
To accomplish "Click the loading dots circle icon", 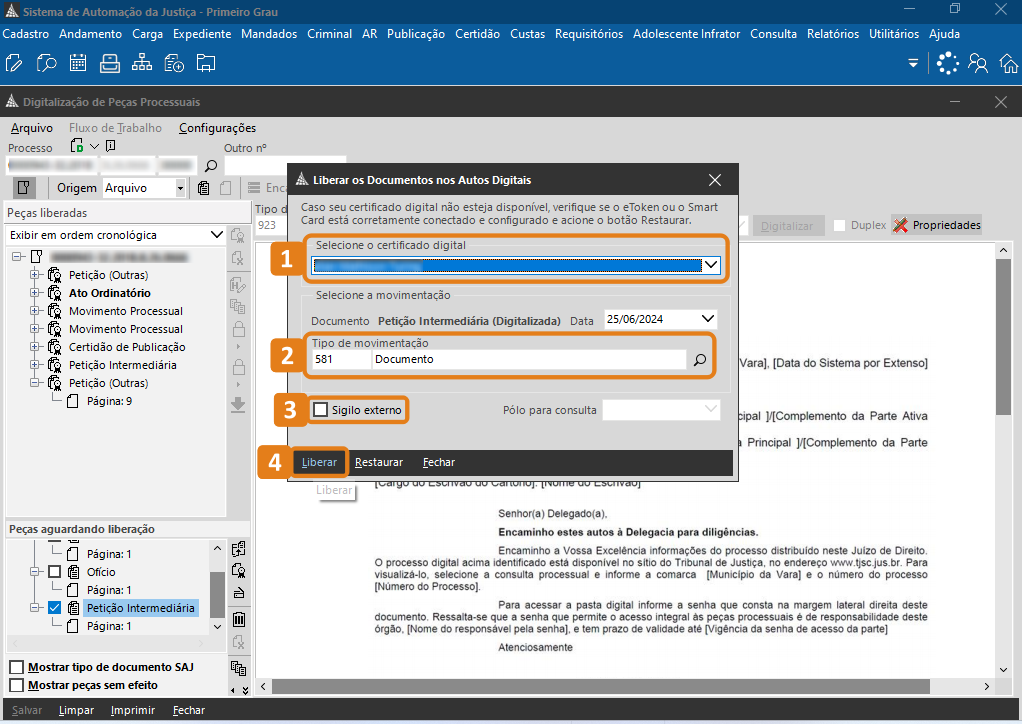I will [948, 63].
